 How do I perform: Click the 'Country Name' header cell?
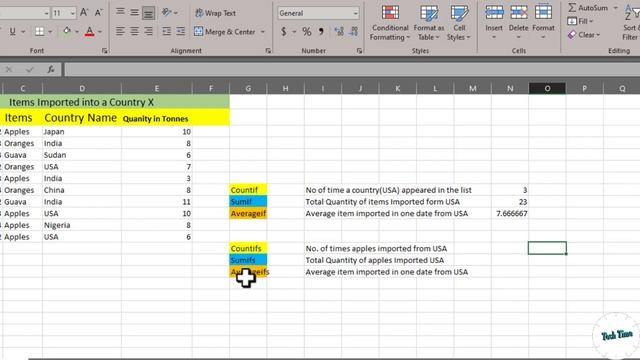click(x=82, y=118)
